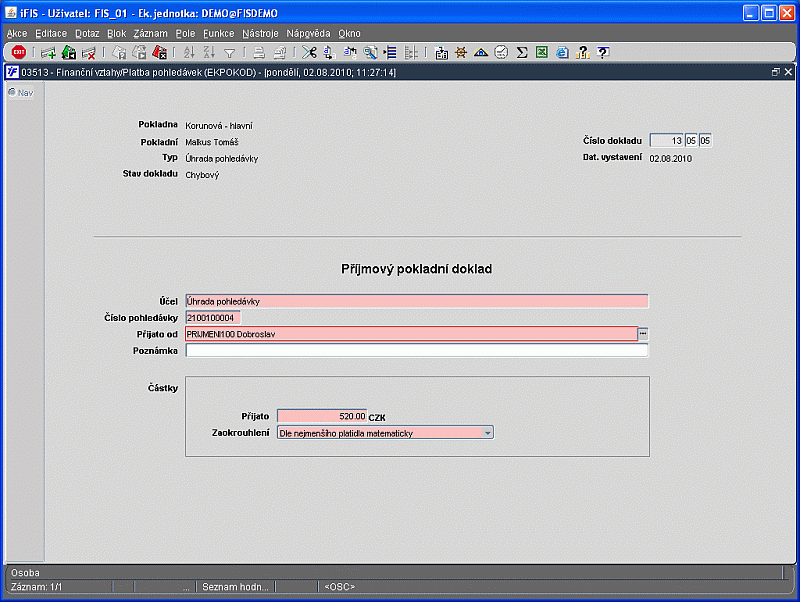Click the question mark help icon
800x602 pixels.
pyautogui.click(x=603, y=53)
